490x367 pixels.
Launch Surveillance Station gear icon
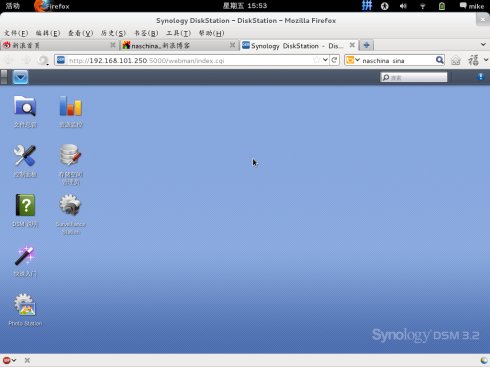[70, 205]
